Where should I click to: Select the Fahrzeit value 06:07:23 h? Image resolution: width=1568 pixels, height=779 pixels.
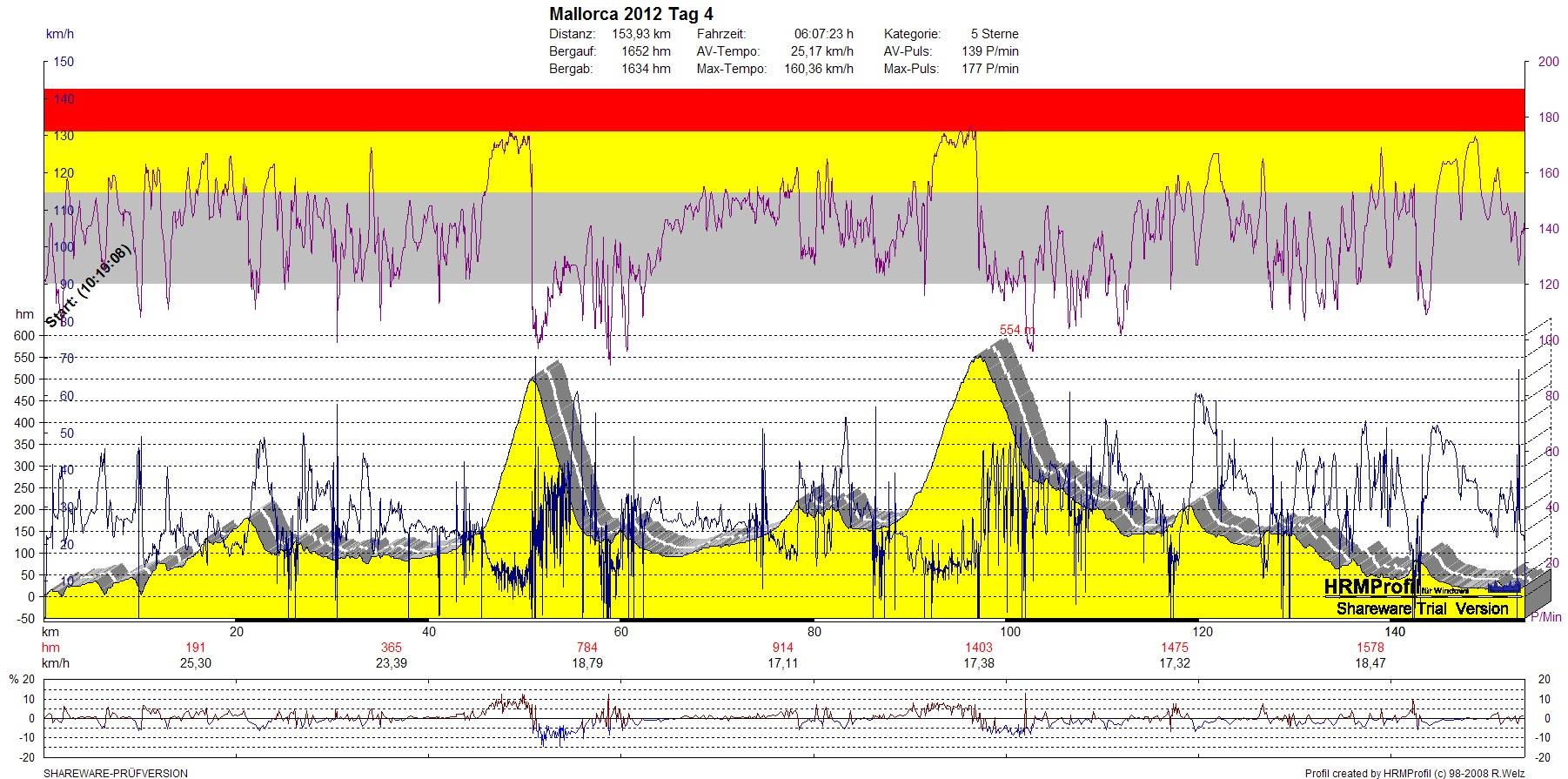tap(823, 34)
